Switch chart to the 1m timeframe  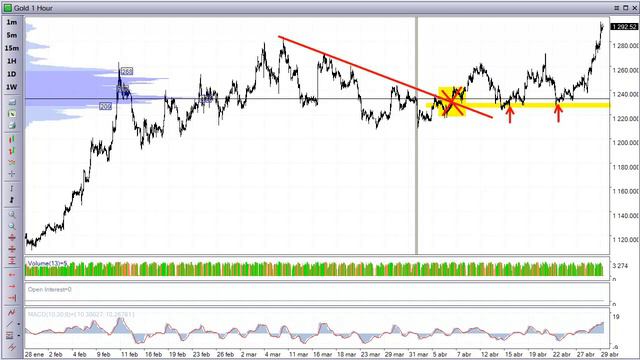pos(12,22)
